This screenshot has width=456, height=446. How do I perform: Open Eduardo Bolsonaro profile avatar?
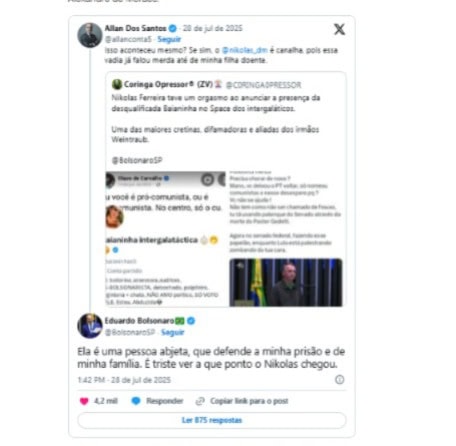[x=90, y=326]
